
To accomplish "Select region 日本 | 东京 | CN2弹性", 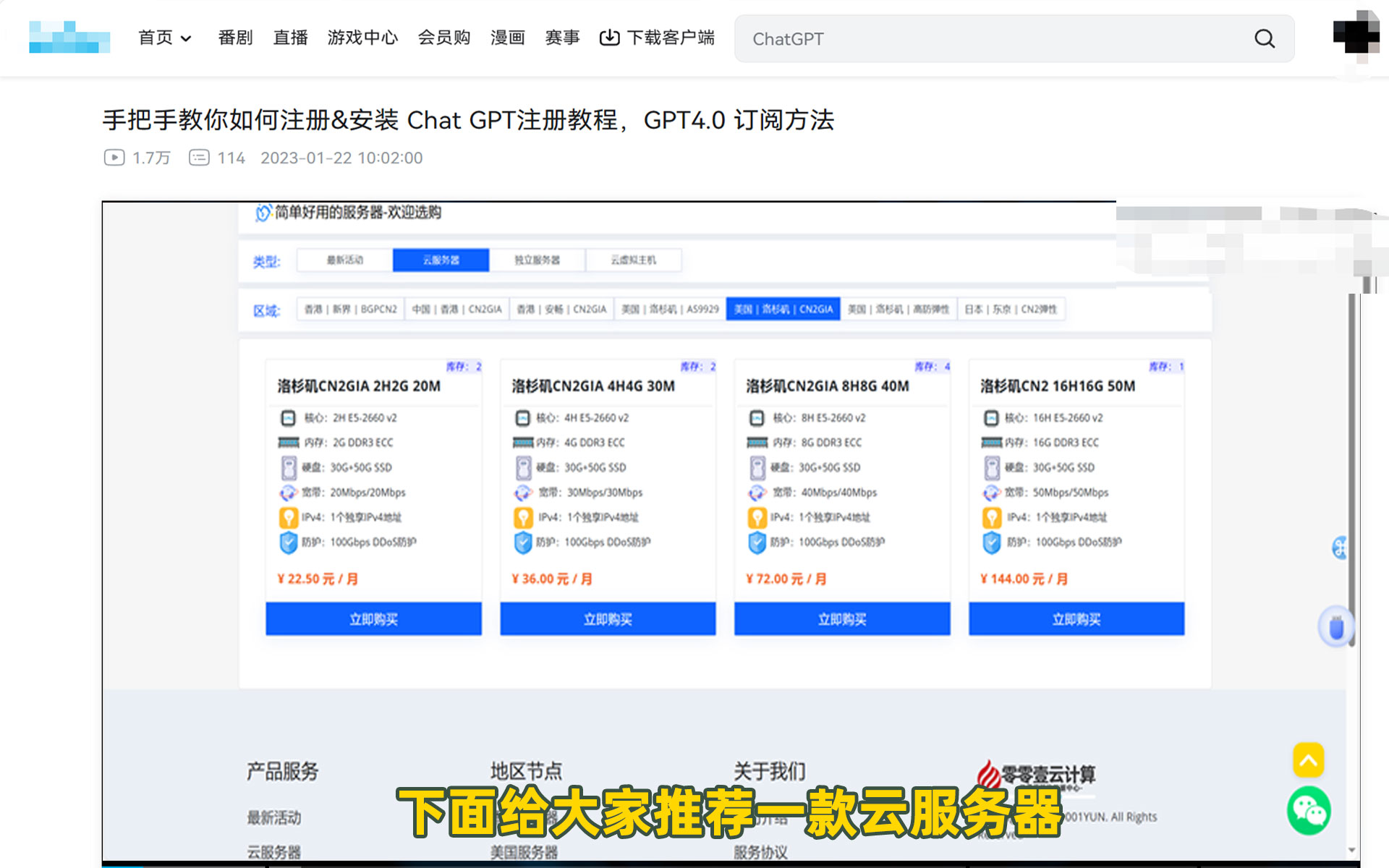I will [x=1011, y=309].
